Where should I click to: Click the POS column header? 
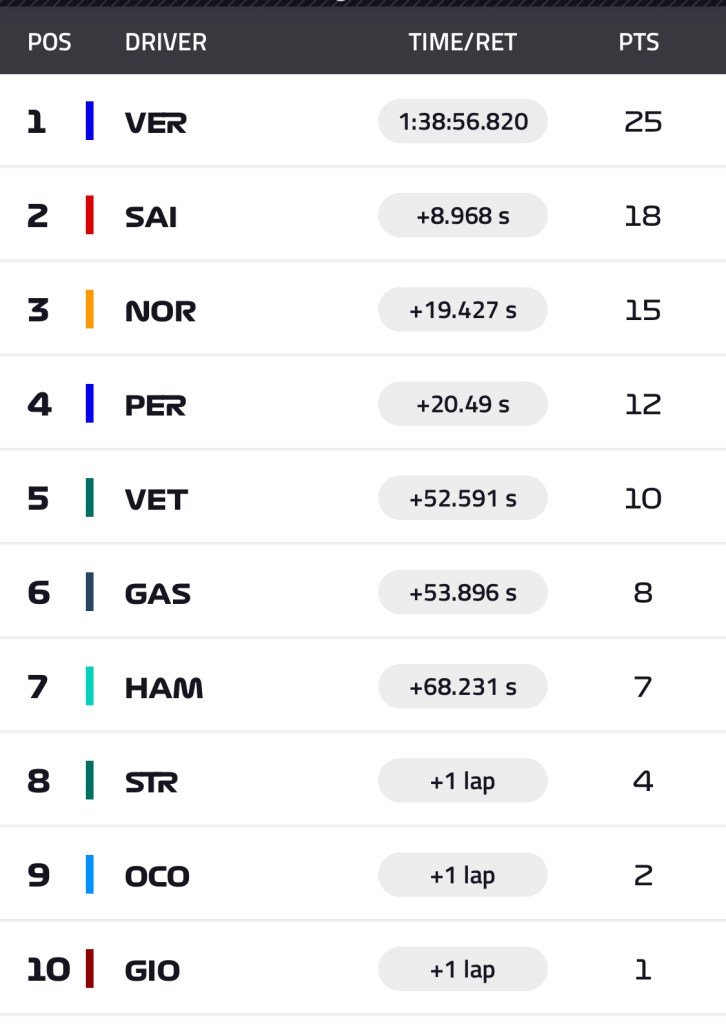coord(49,42)
